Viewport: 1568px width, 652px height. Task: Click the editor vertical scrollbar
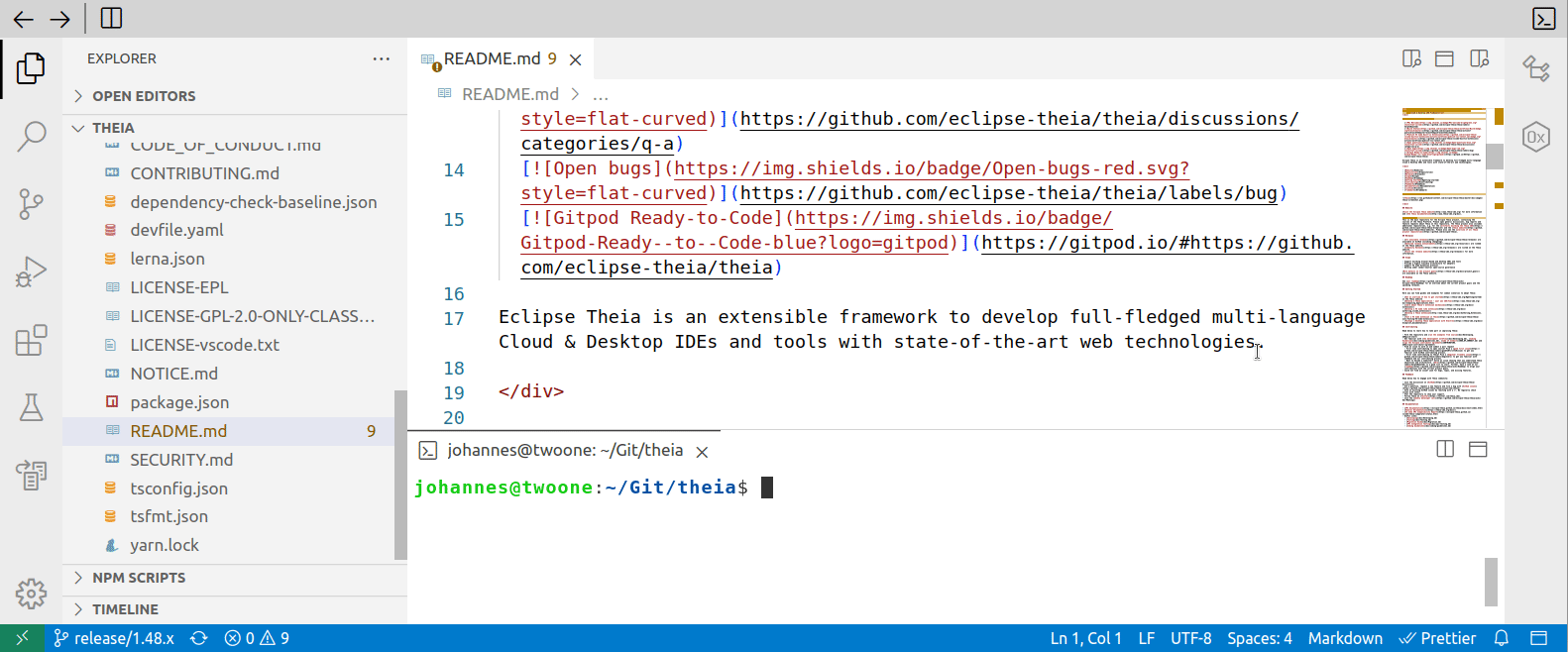pyautogui.click(x=1495, y=157)
